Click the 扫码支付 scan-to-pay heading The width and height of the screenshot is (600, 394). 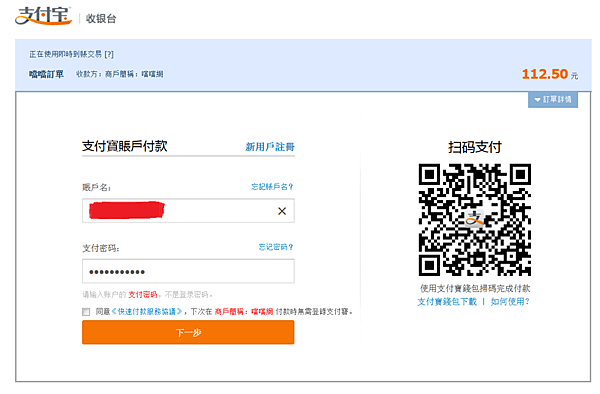pos(475,147)
